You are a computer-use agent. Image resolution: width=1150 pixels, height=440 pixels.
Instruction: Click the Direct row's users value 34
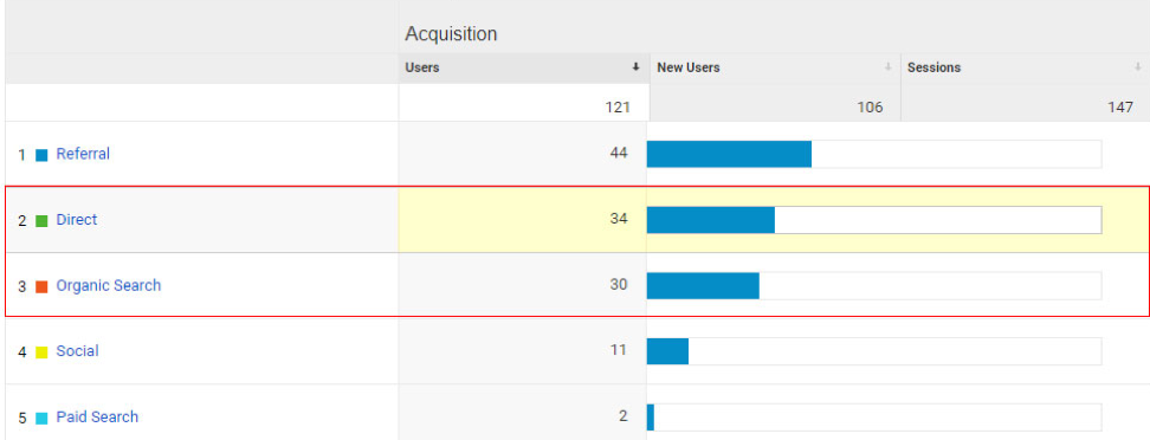click(618, 219)
